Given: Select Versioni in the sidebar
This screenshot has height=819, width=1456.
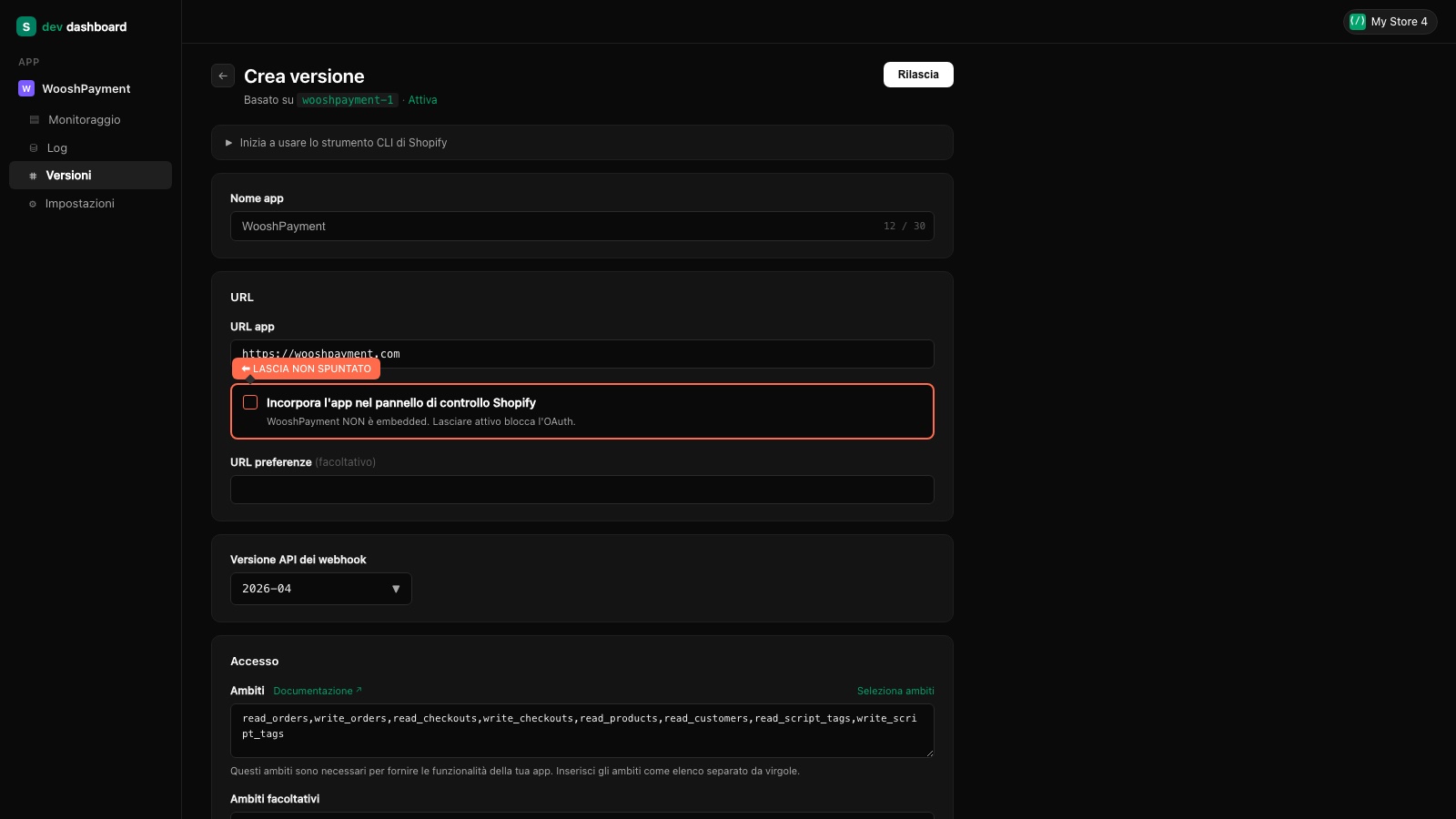Looking at the screenshot, I should point(90,176).
